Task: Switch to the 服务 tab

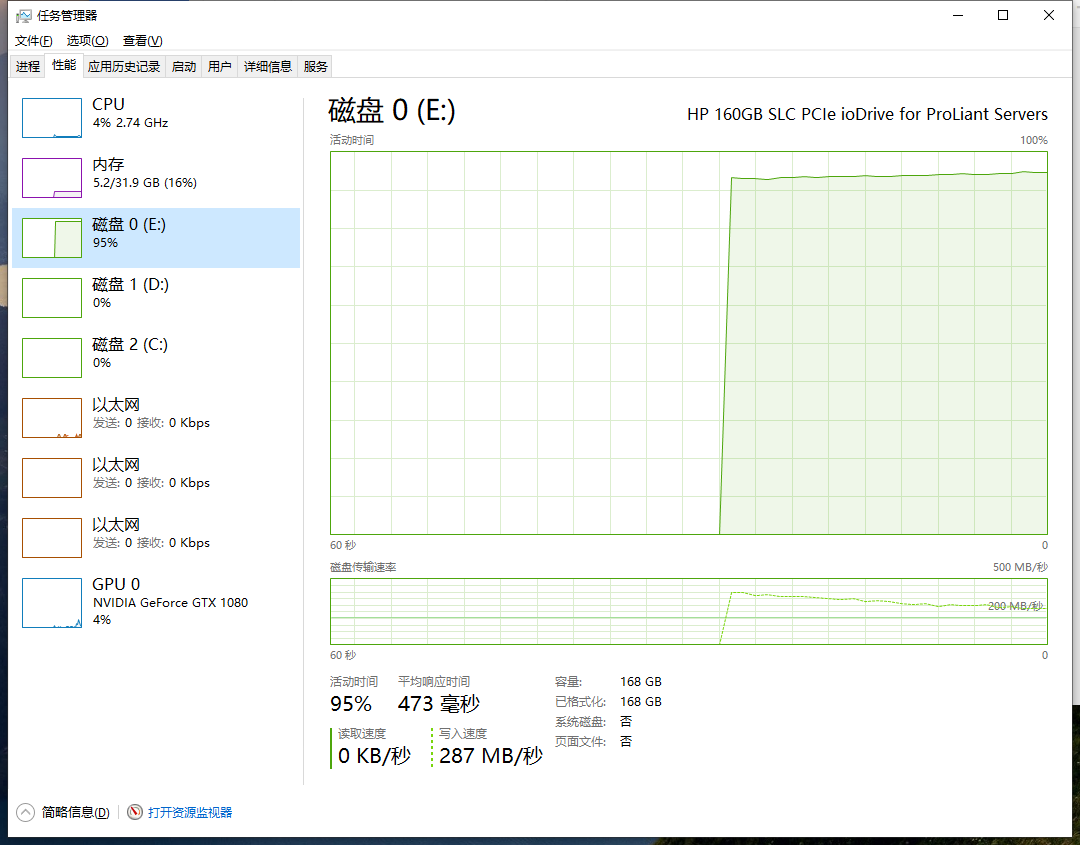Action: pyautogui.click(x=315, y=67)
